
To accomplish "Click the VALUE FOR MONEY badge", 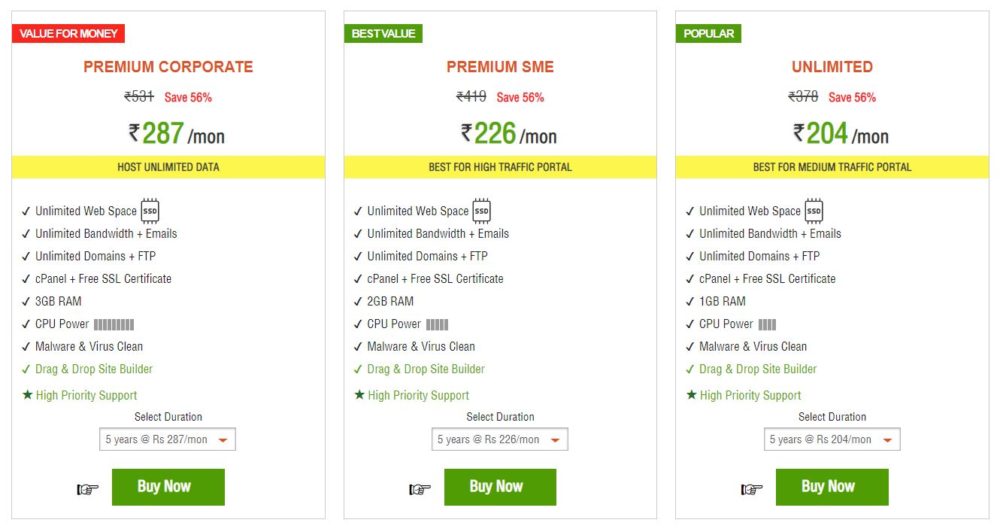I will 68,34.
